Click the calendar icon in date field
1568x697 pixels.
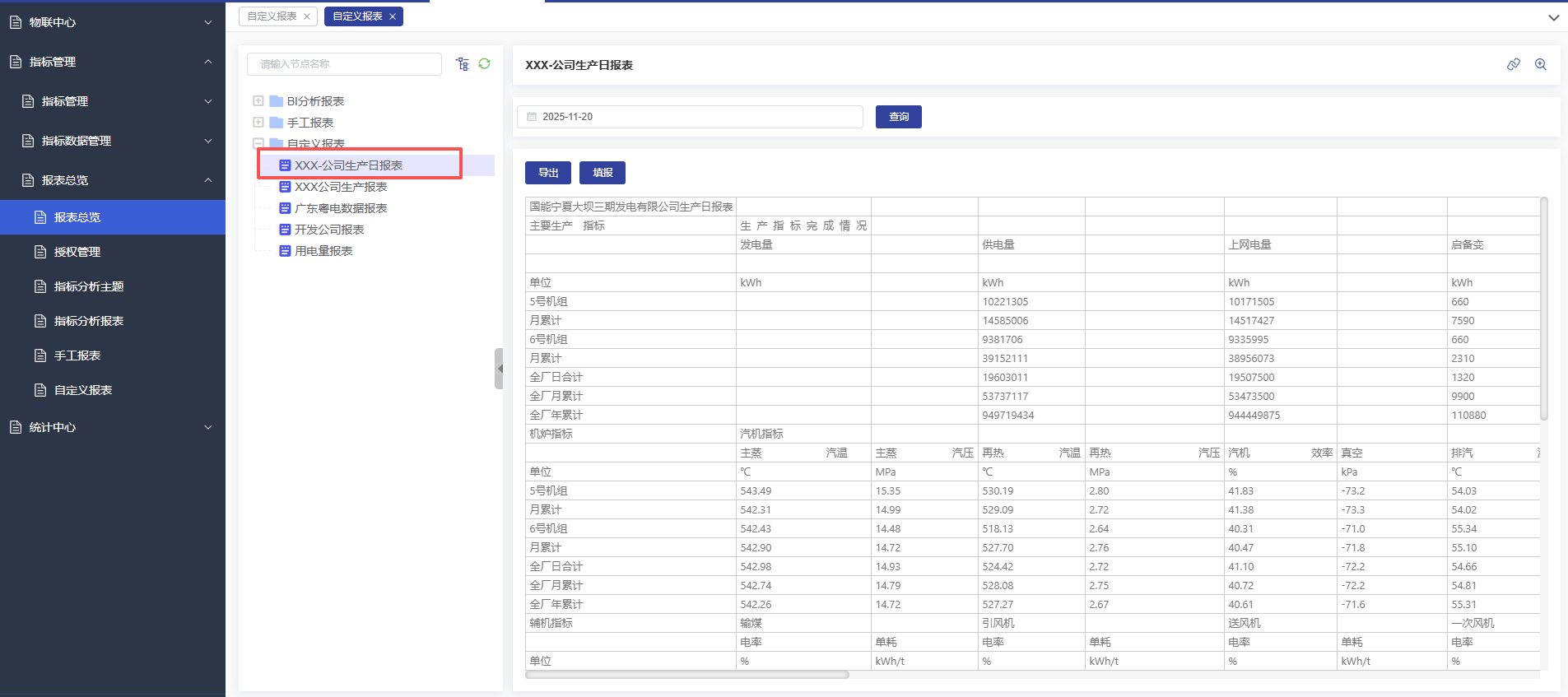(x=532, y=117)
